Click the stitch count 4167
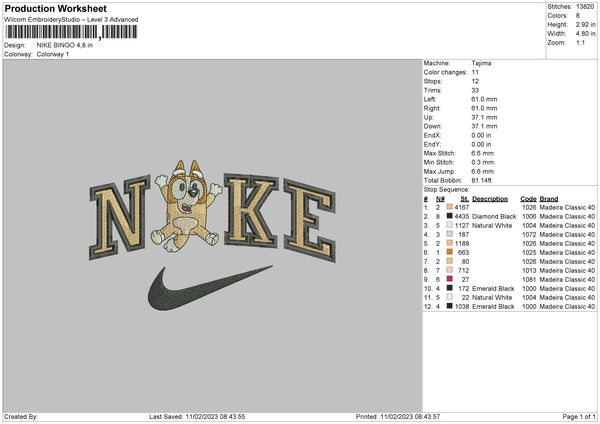Image resolution: width=600 pixels, height=424 pixels. [462, 207]
